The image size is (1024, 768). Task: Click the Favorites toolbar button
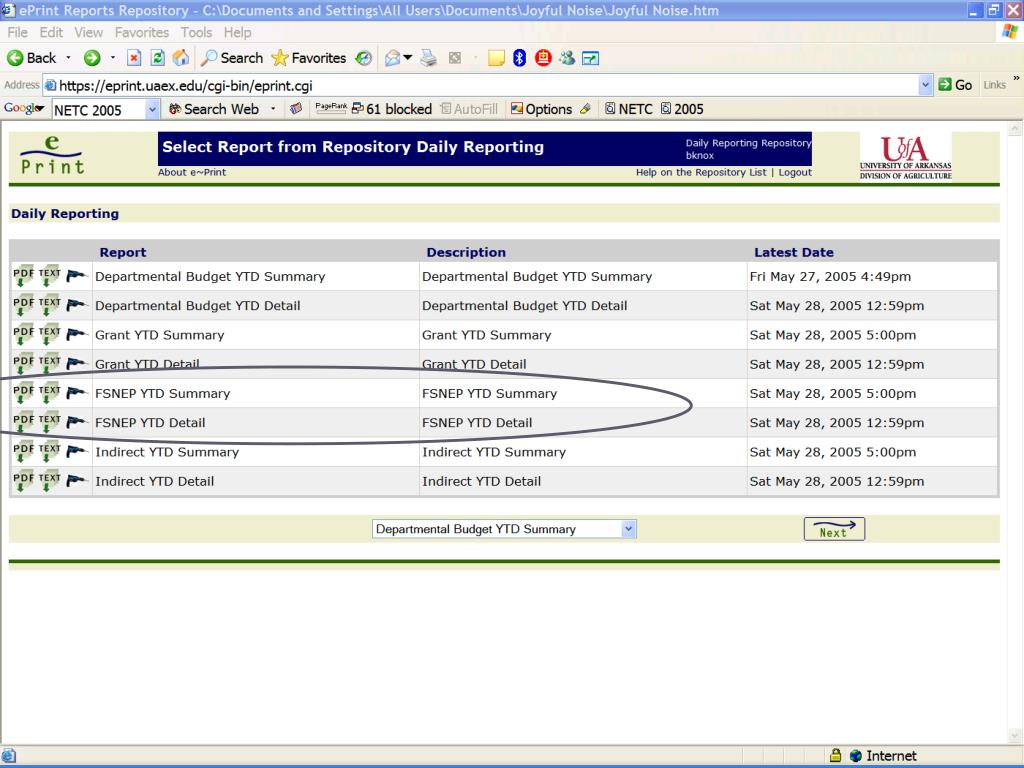coord(309,58)
